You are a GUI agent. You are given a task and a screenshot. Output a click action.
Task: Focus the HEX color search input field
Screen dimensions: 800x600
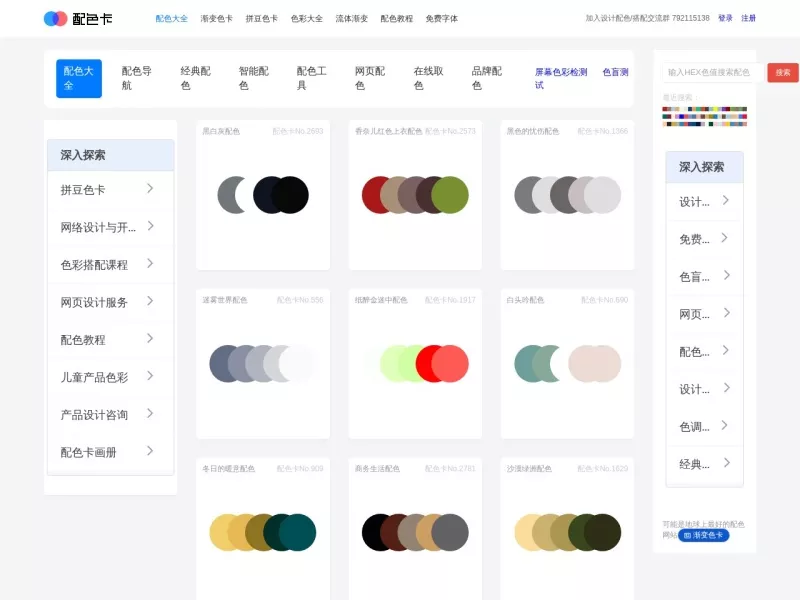[713, 72]
